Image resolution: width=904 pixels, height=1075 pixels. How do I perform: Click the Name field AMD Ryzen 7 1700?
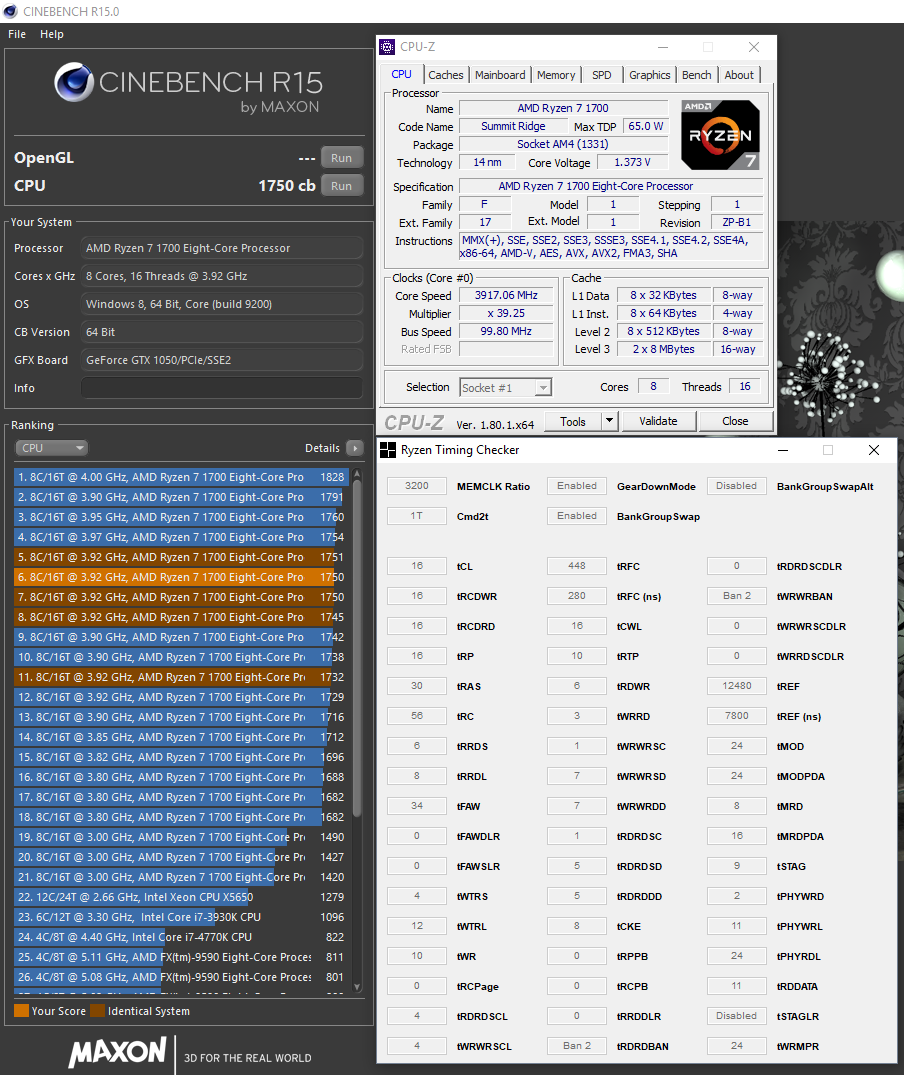(563, 108)
